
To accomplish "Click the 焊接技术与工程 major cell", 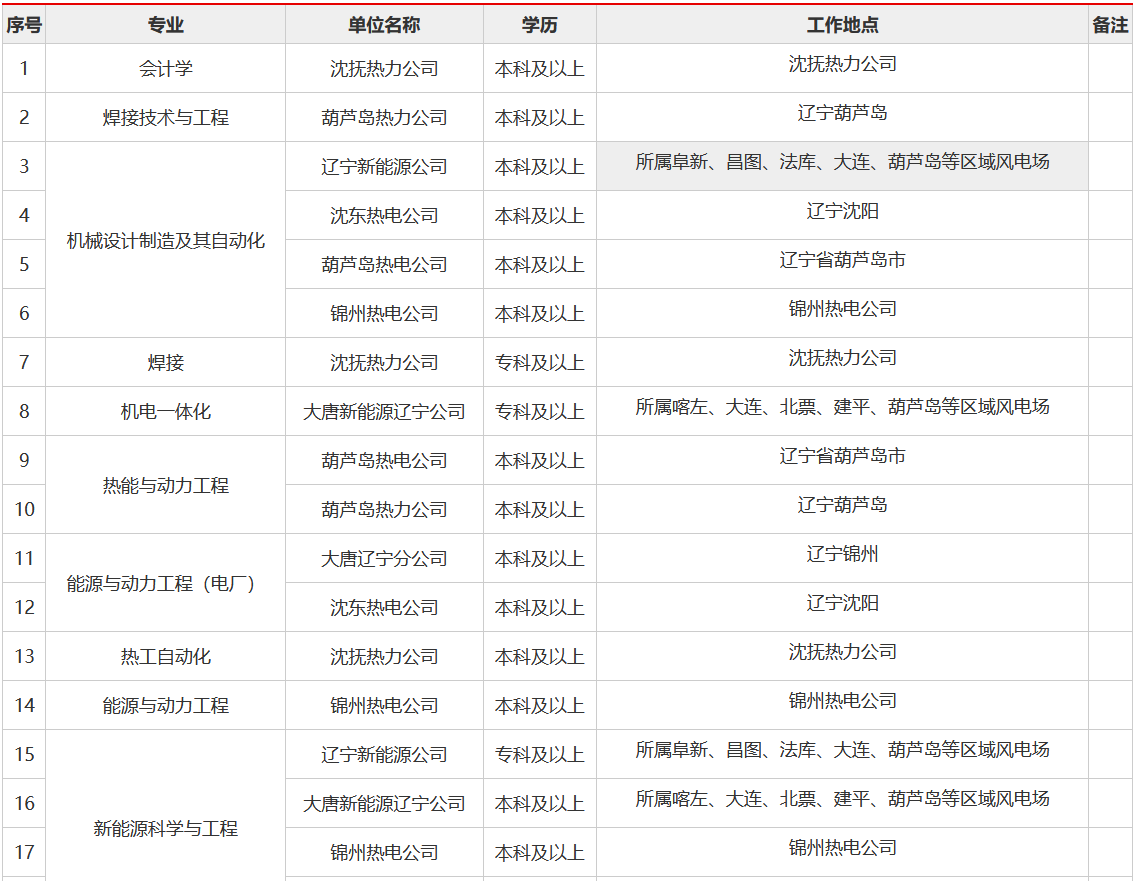I will [165, 117].
